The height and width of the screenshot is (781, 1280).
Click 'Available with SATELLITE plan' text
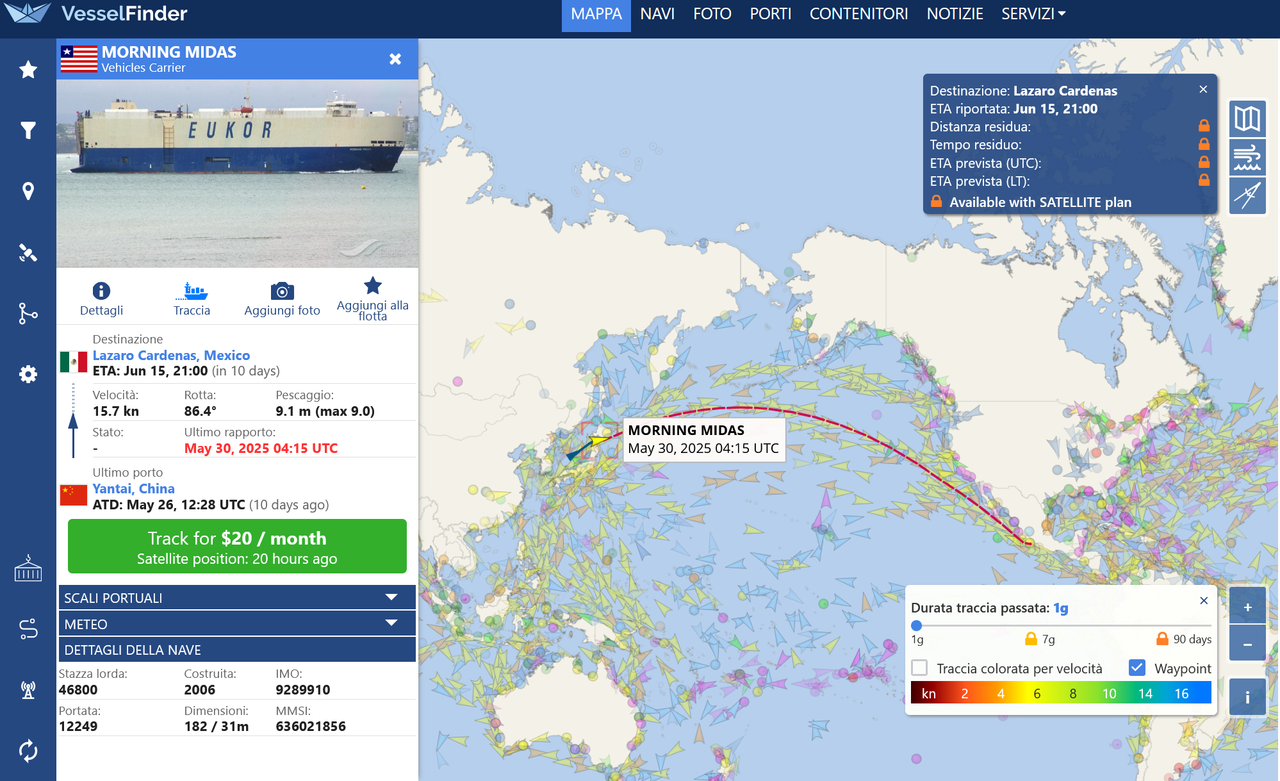(1040, 202)
